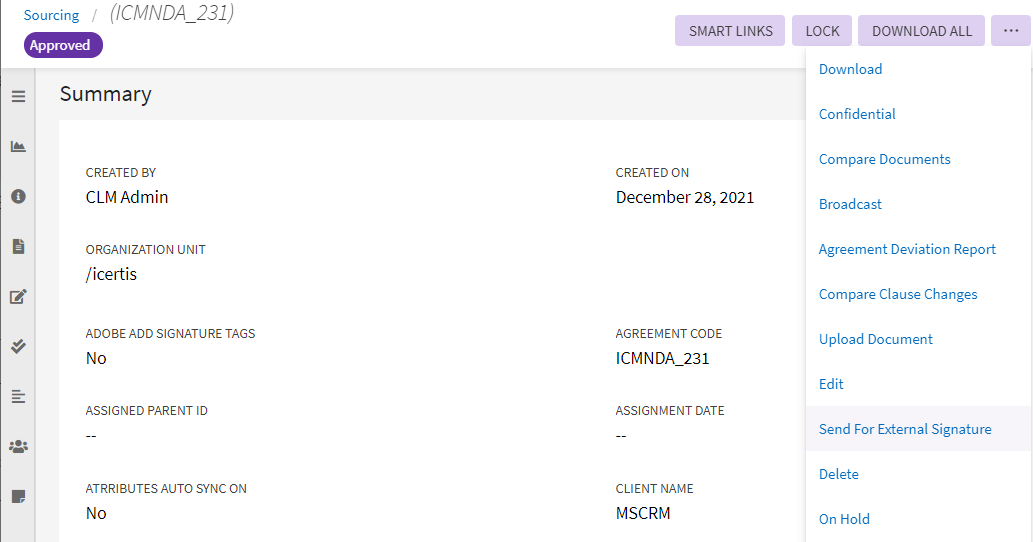Click the team users icon in sidebar

coord(18,447)
